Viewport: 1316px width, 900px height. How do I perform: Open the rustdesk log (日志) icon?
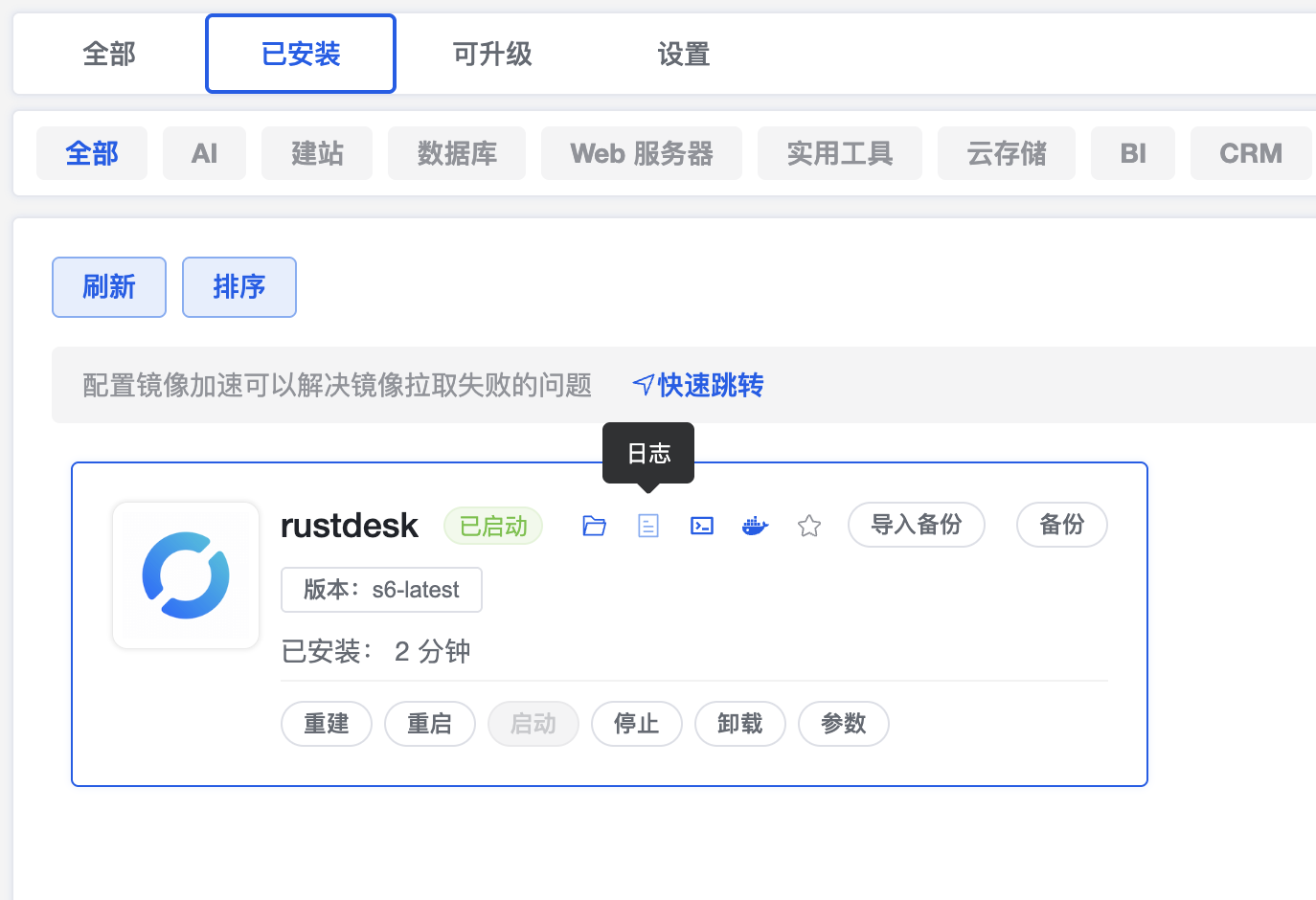[648, 526]
